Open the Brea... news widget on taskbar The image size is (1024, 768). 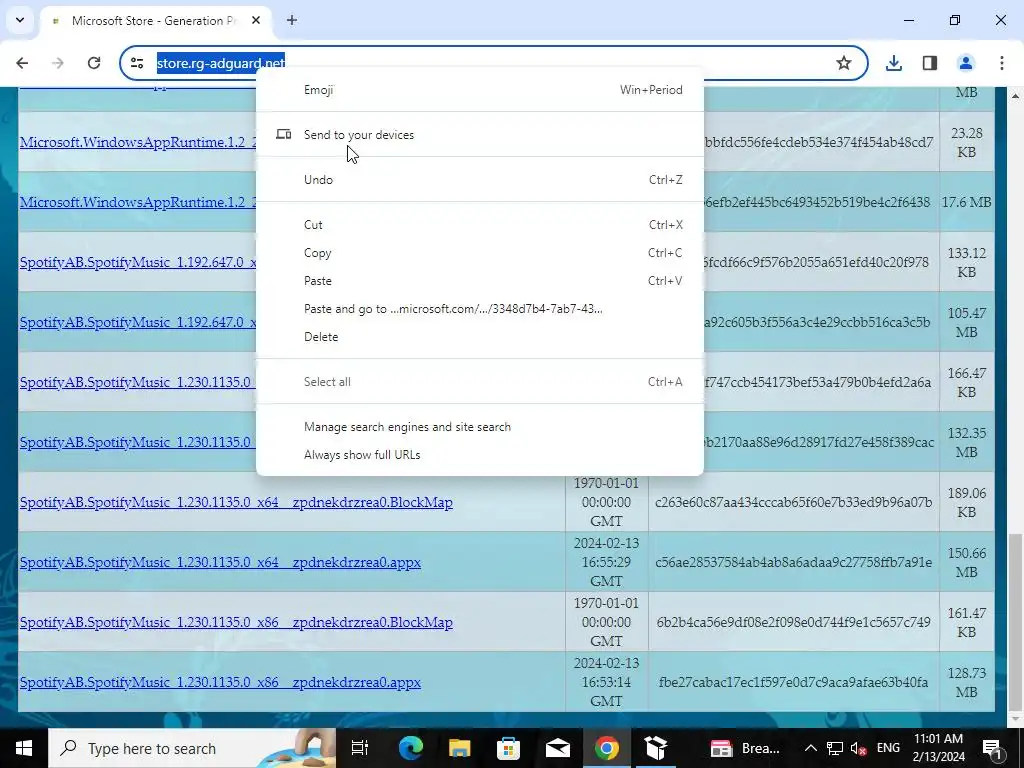coord(744,748)
